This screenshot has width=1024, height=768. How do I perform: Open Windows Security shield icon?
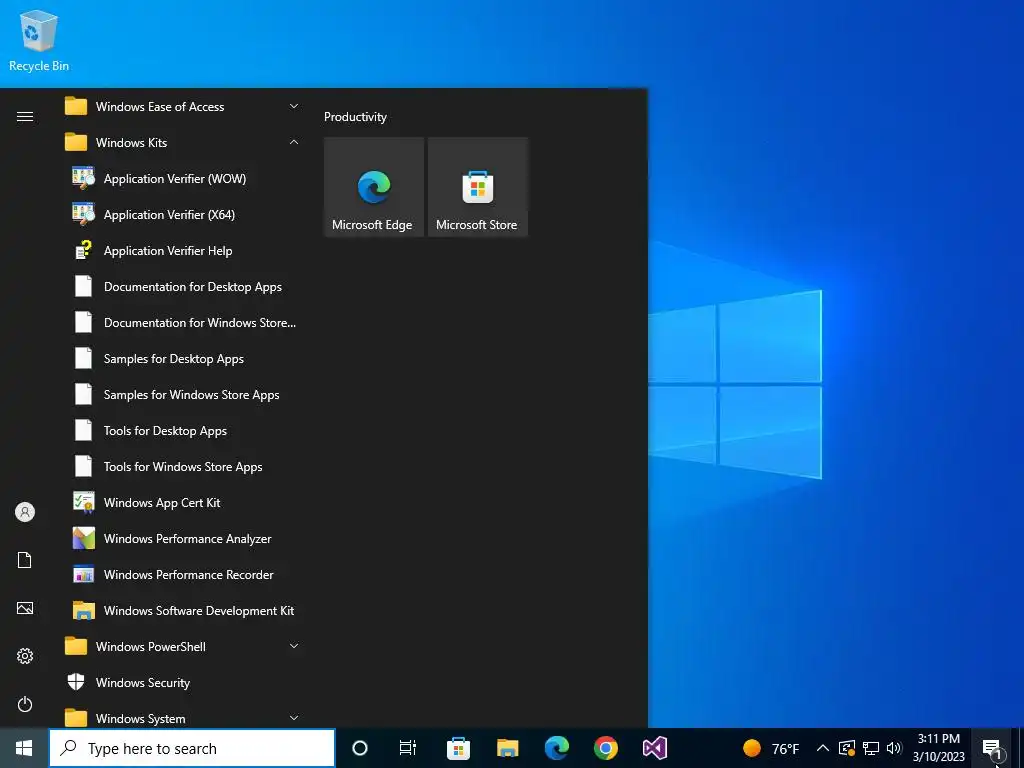click(76, 682)
